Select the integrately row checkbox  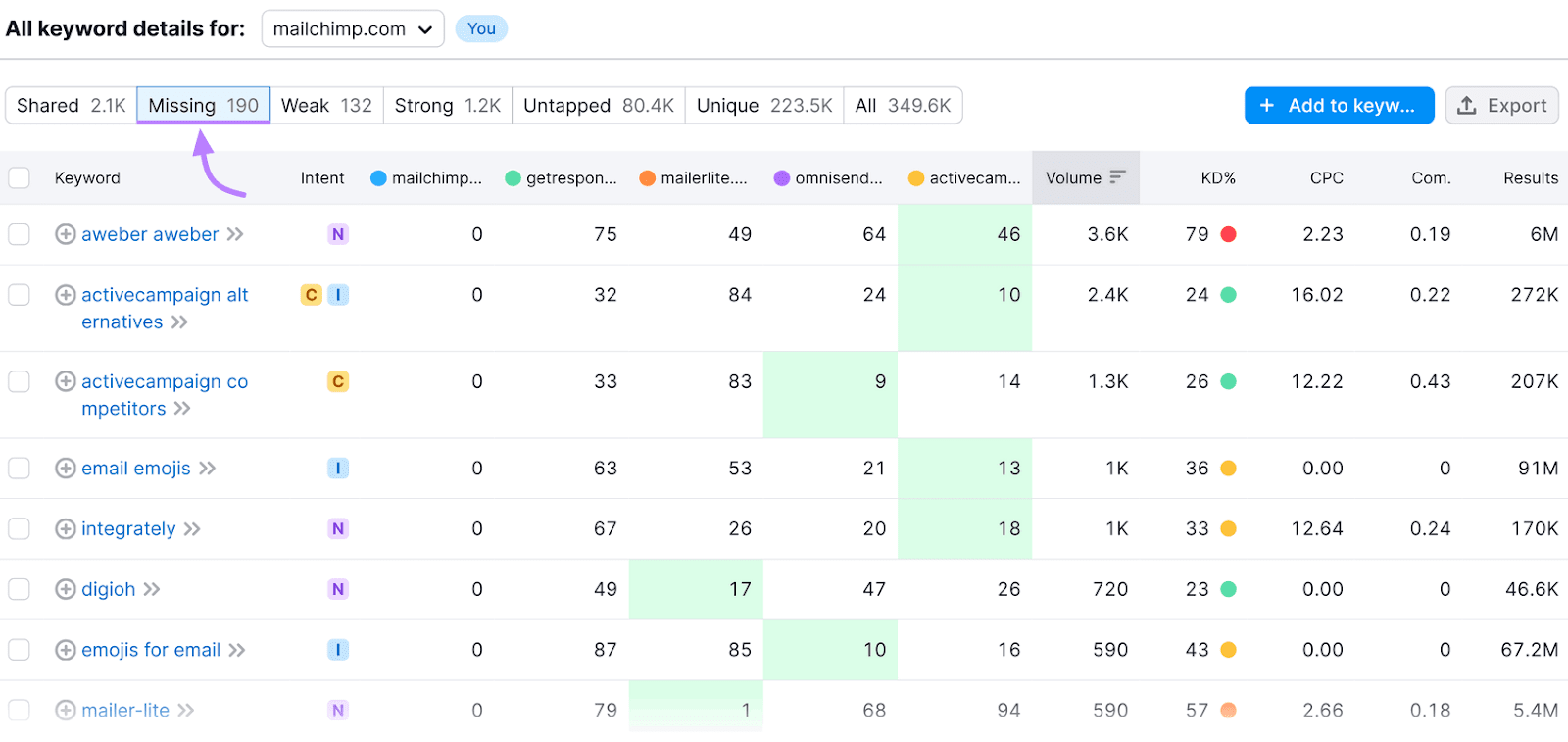[20, 529]
